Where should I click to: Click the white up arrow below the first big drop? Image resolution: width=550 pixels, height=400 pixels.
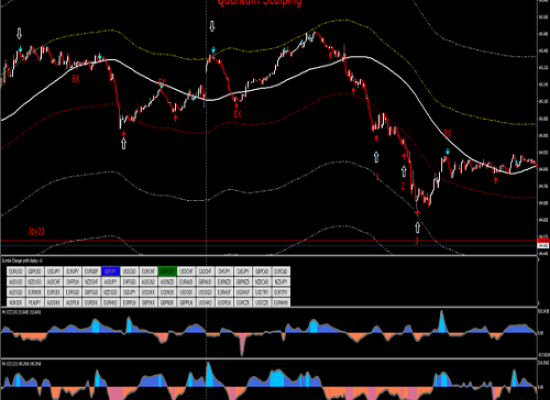(x=123, y=143)
